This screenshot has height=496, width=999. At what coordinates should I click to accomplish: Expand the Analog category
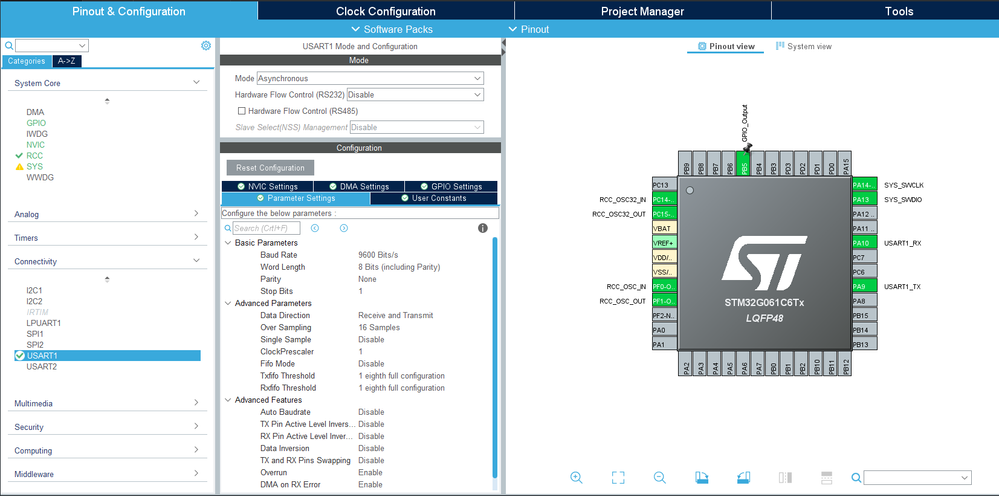196,214
